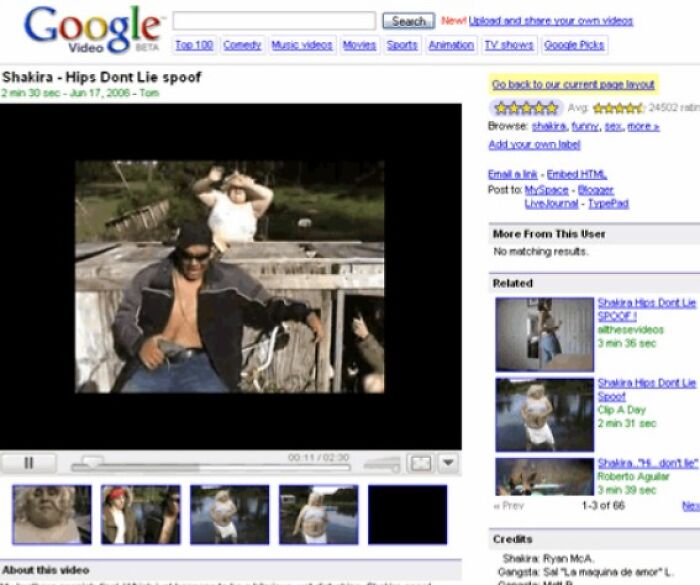Viewport: 700px width, 585px height.
Task: Open the Top 100 category
Action: [x=194, y=45]
